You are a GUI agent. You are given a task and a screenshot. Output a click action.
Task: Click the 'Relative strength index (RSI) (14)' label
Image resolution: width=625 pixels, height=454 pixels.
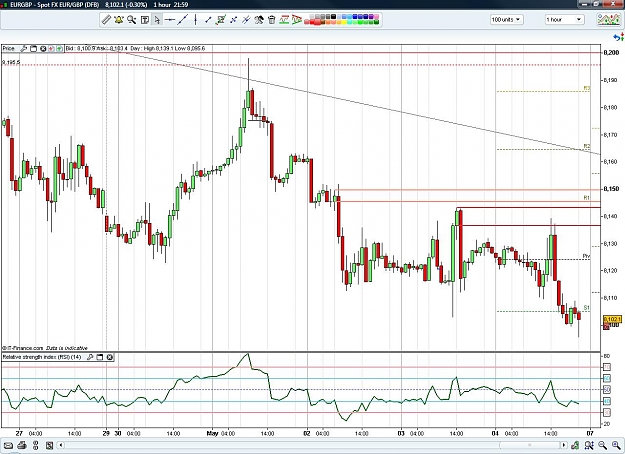[42, 357]
